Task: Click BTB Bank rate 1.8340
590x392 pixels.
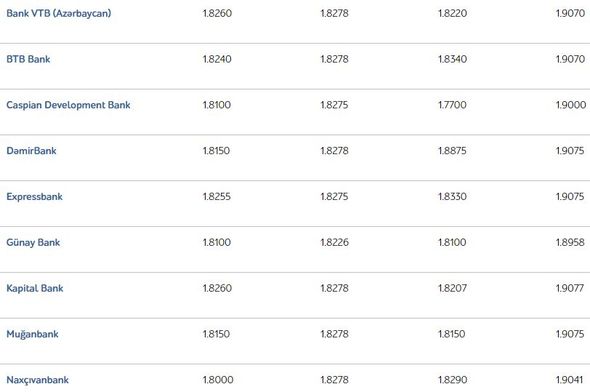Action: 452,59
